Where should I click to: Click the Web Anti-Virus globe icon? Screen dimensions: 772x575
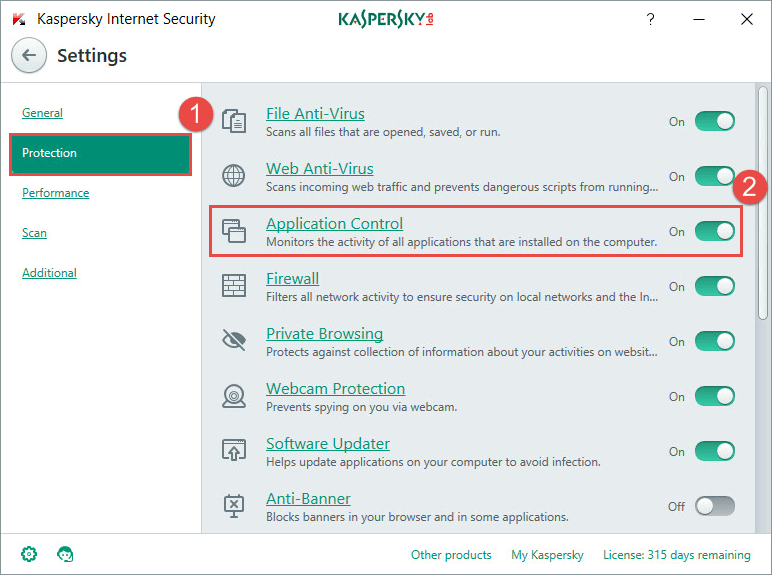coord(233,176)
